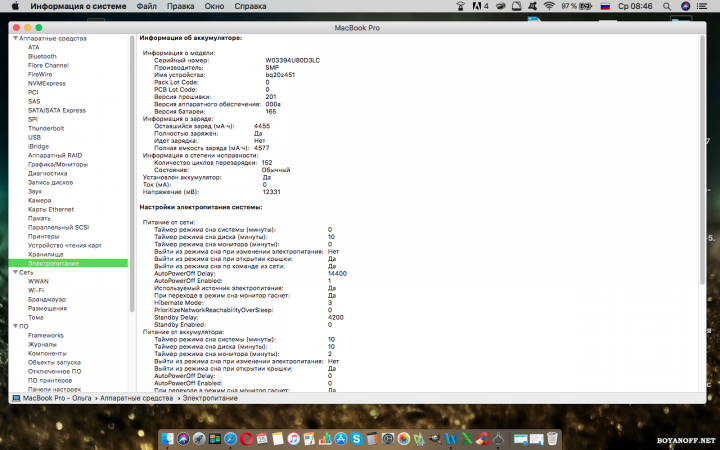Open the Trash in the Dock
Viewport: 720px width, 450px height.
(552, 439)
